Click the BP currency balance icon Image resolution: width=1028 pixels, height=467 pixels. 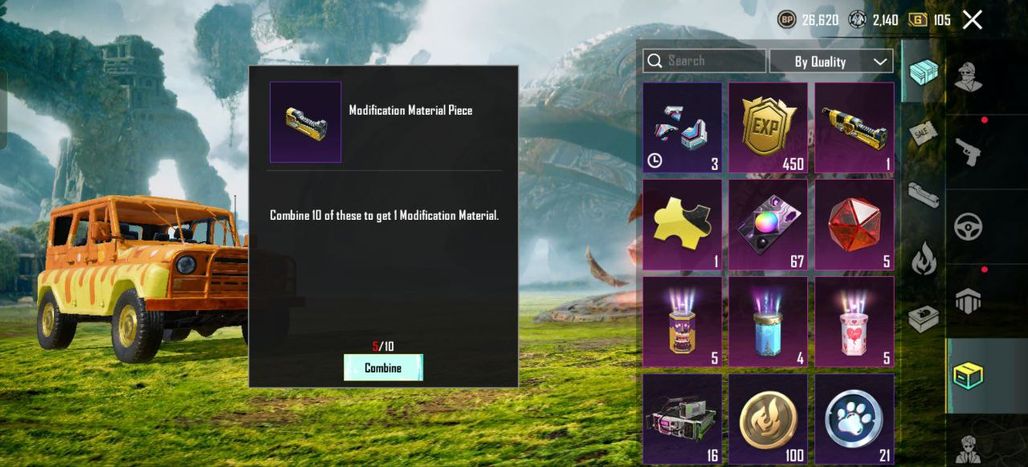(787, 20)
